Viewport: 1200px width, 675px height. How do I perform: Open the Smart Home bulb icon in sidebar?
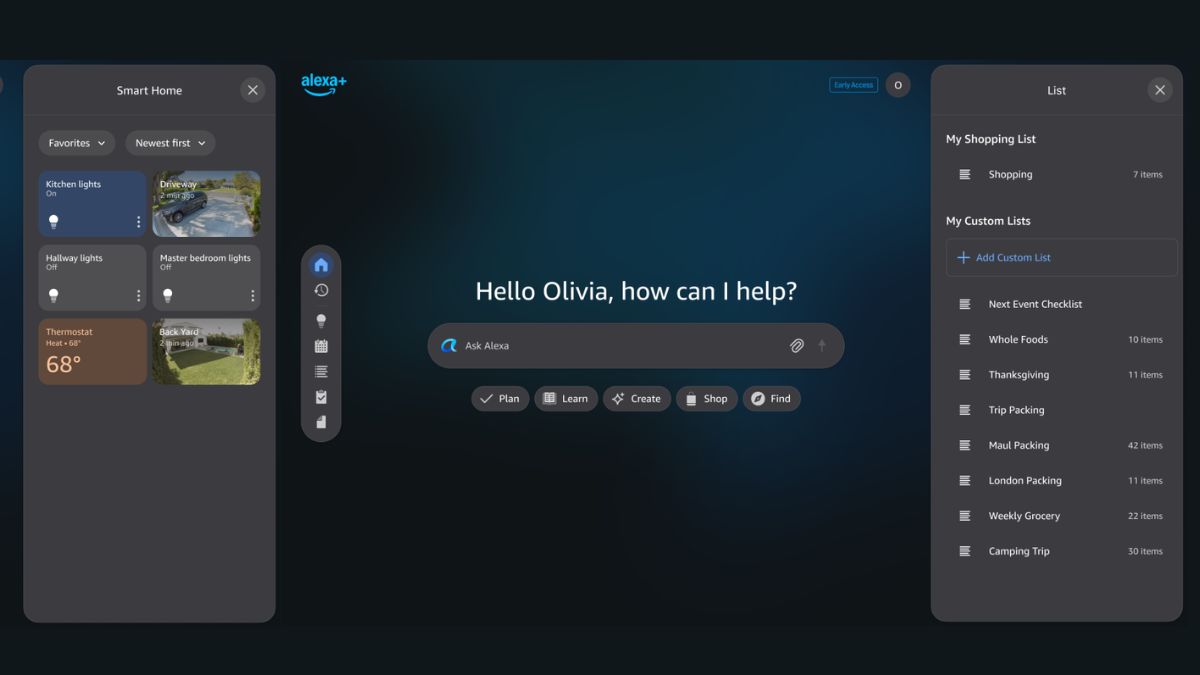pyautogui.click(x=321, y=321)
